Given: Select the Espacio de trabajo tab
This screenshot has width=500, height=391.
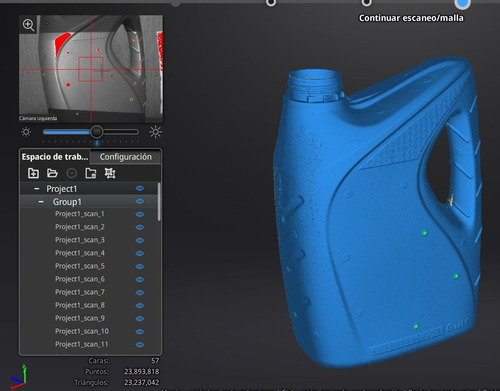Looking at the screenshot, I should 55,157.
